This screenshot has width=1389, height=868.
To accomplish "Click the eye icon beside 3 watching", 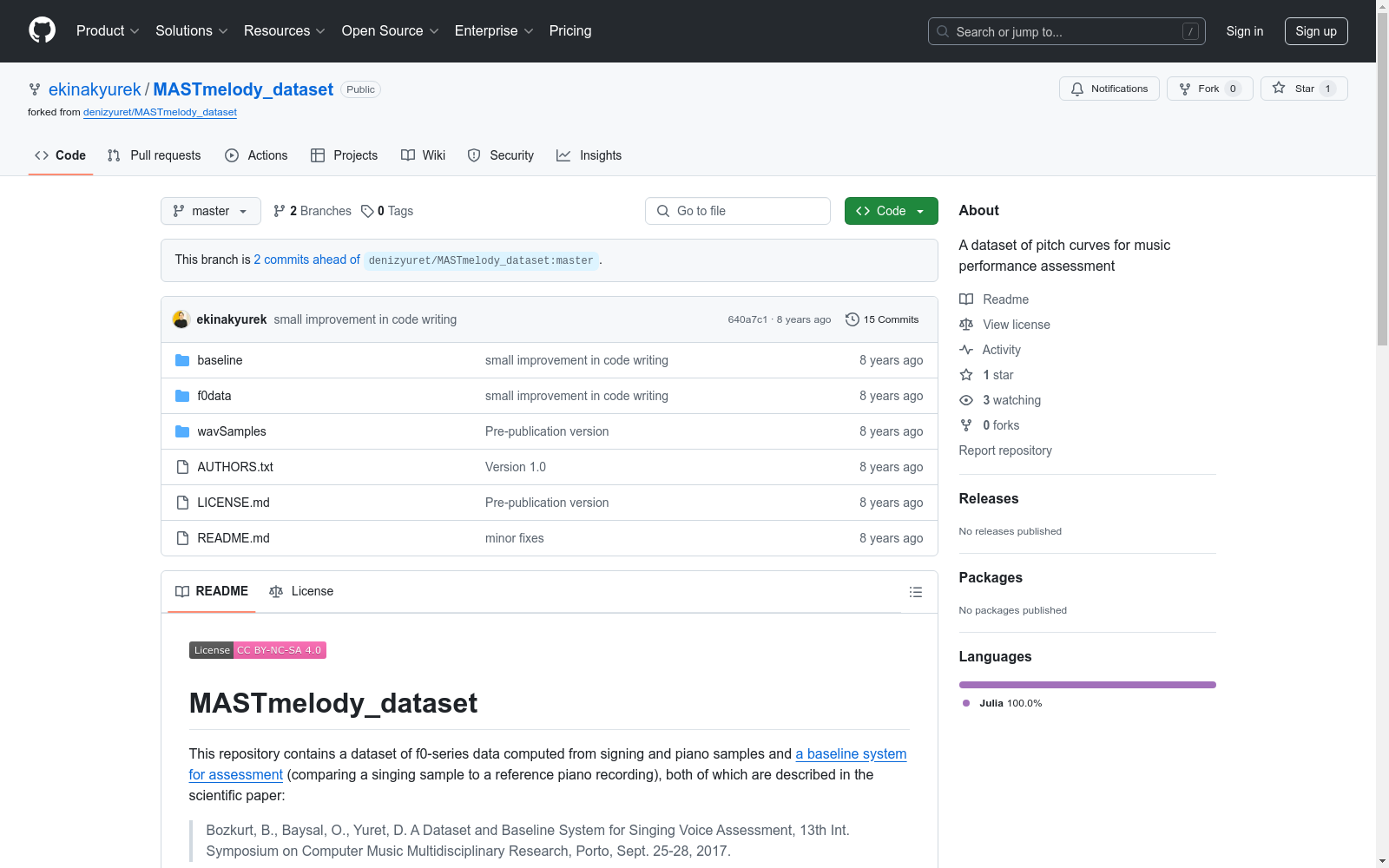I will tap(966, 400).
